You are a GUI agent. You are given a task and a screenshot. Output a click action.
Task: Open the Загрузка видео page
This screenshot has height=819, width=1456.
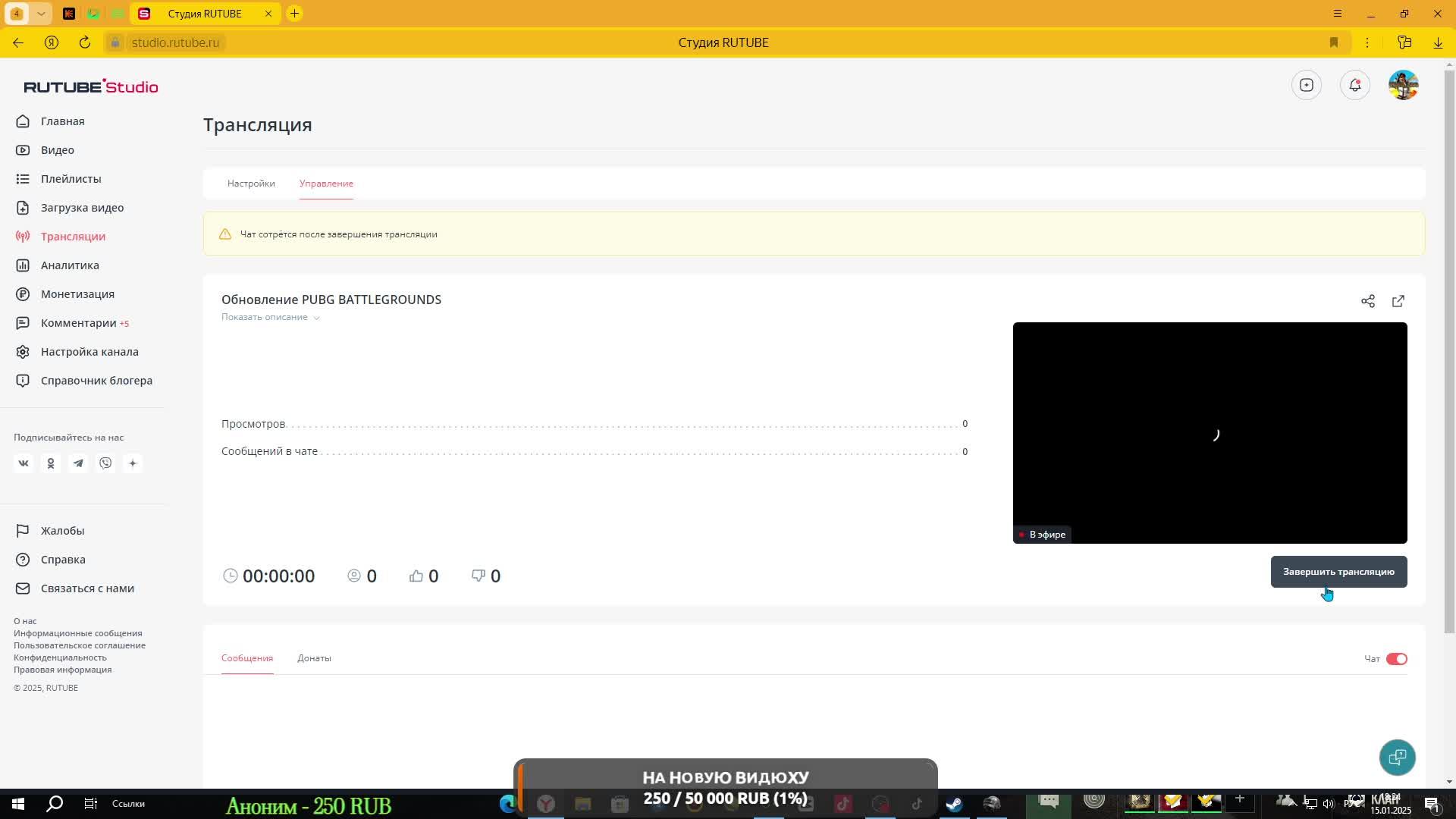(82, 208)
